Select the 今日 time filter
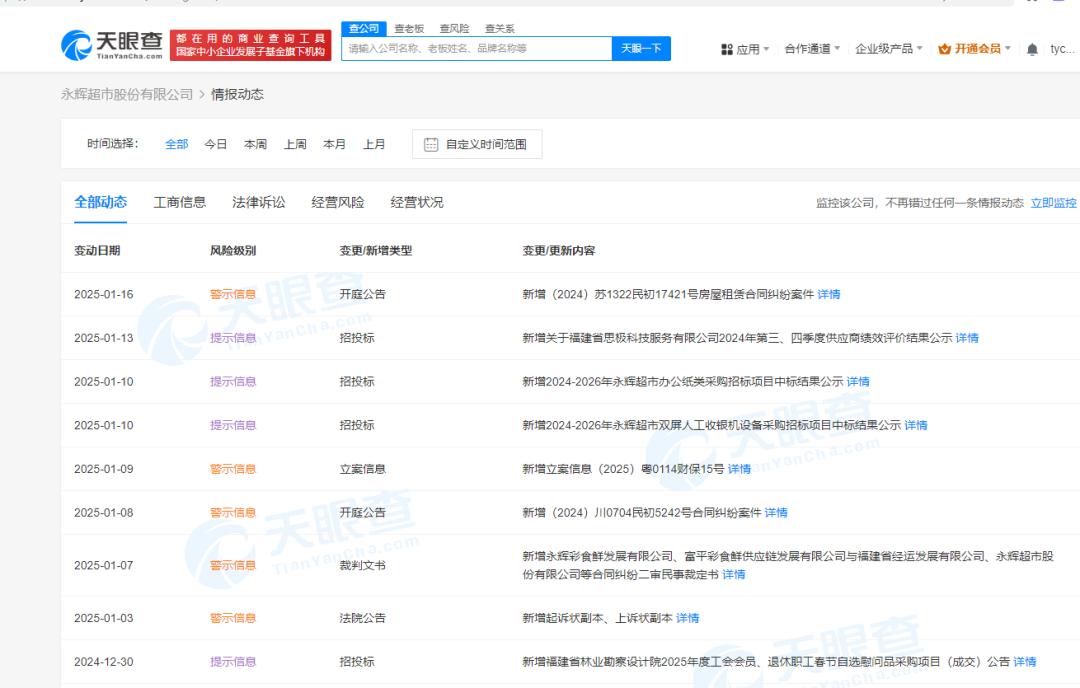1080x688 pixels. click(x=216, y=145)
